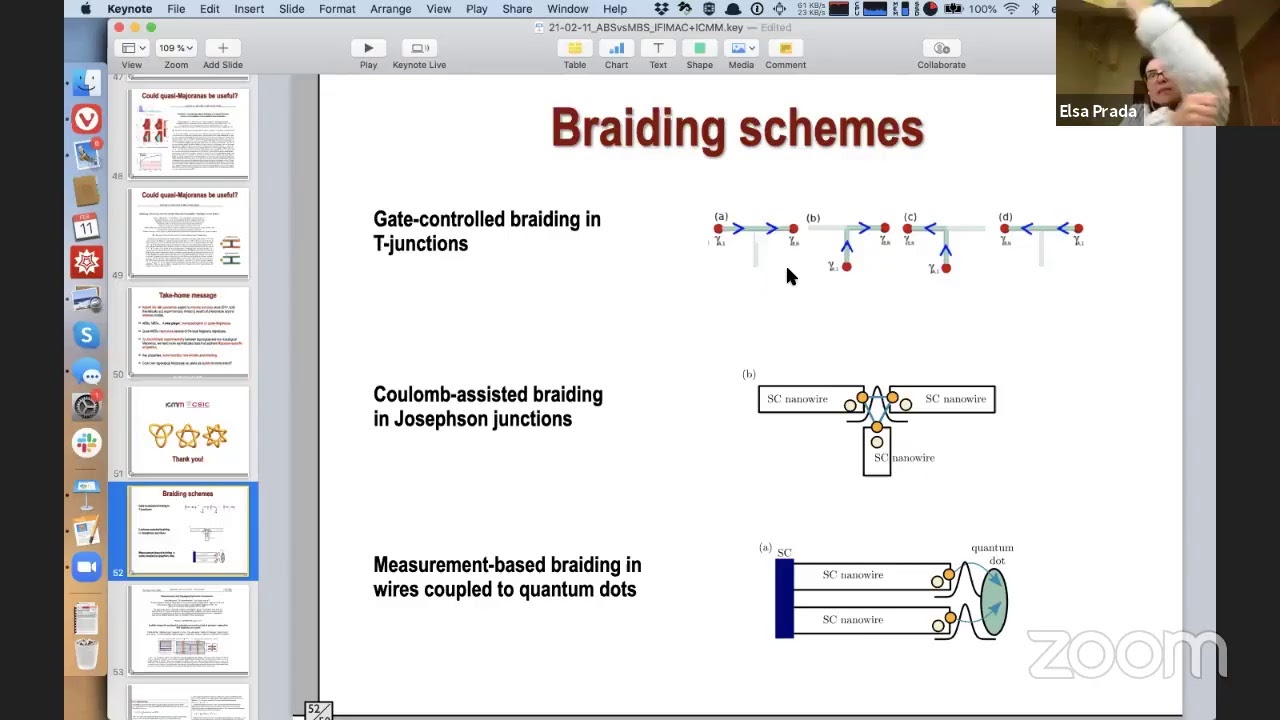The height and width of the screenshot is (720, 1280).
Task: Select slide 49 thumbnail in navigator
Action: (x=188, y=232)
